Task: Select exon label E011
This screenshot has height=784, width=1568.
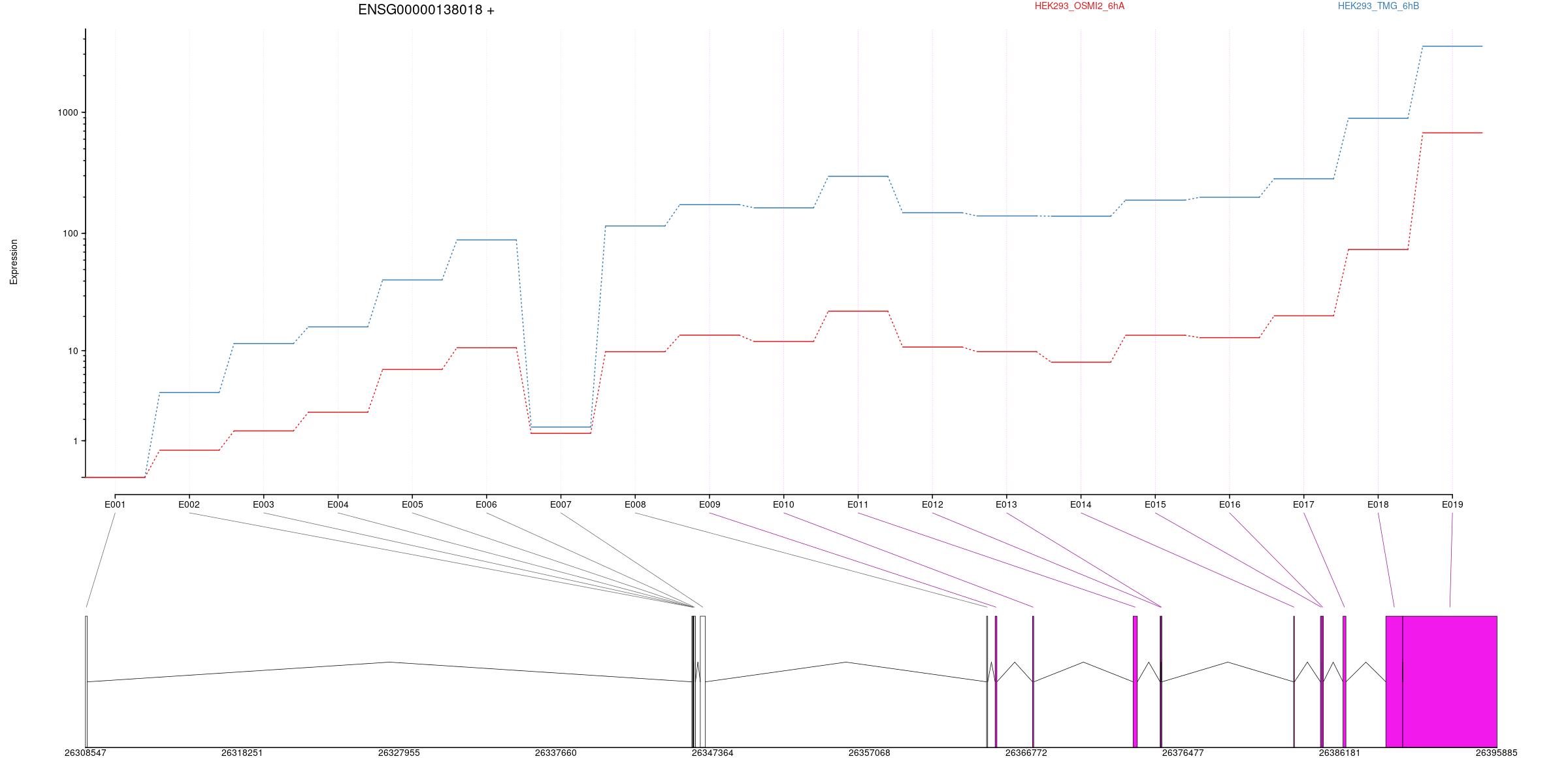Action: tap(858, 504)
